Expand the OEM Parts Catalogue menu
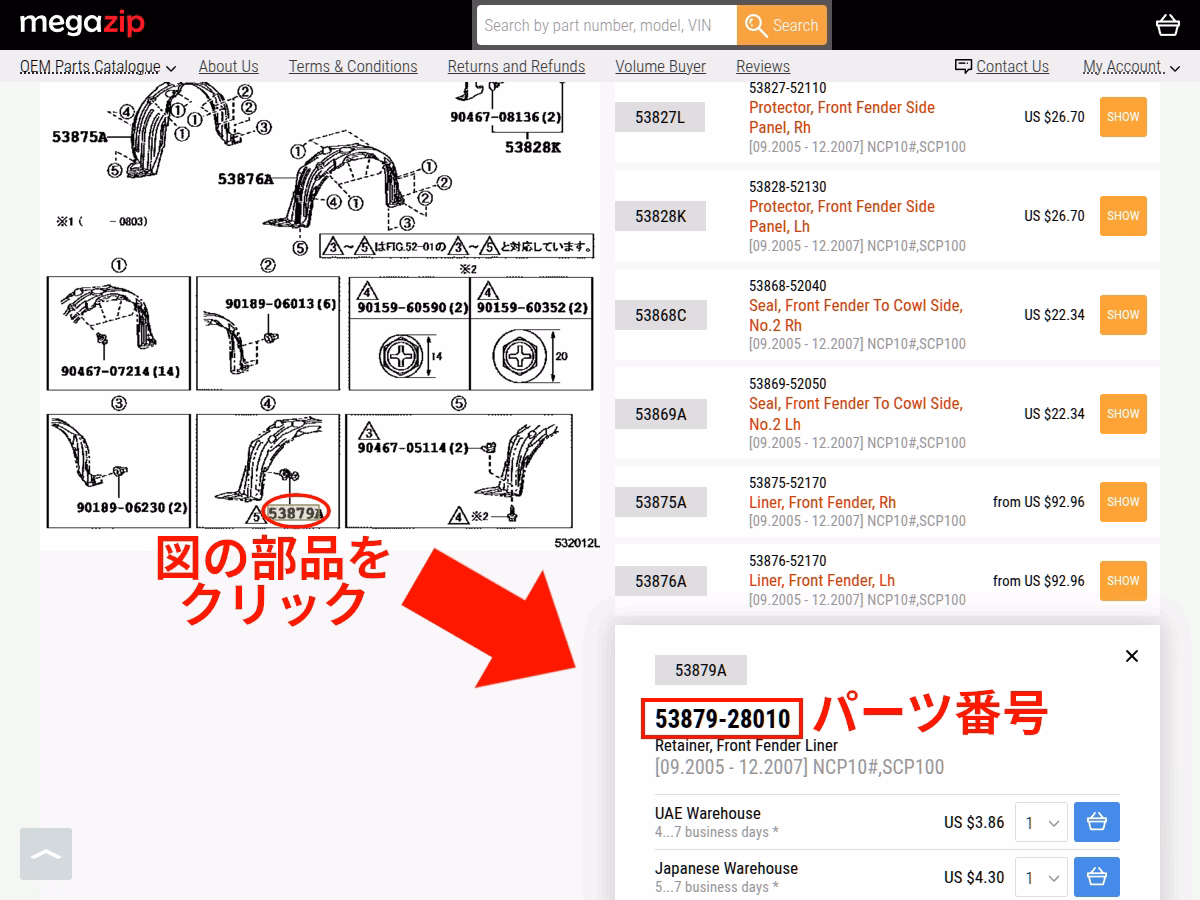 point(98,67)
